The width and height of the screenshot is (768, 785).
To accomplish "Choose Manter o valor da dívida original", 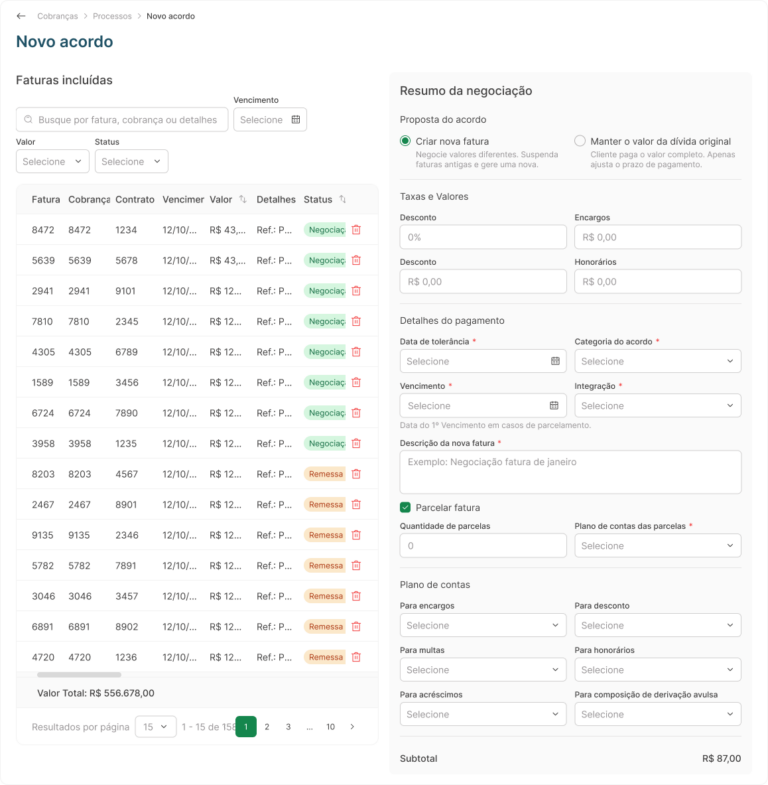I will point(580,141).
